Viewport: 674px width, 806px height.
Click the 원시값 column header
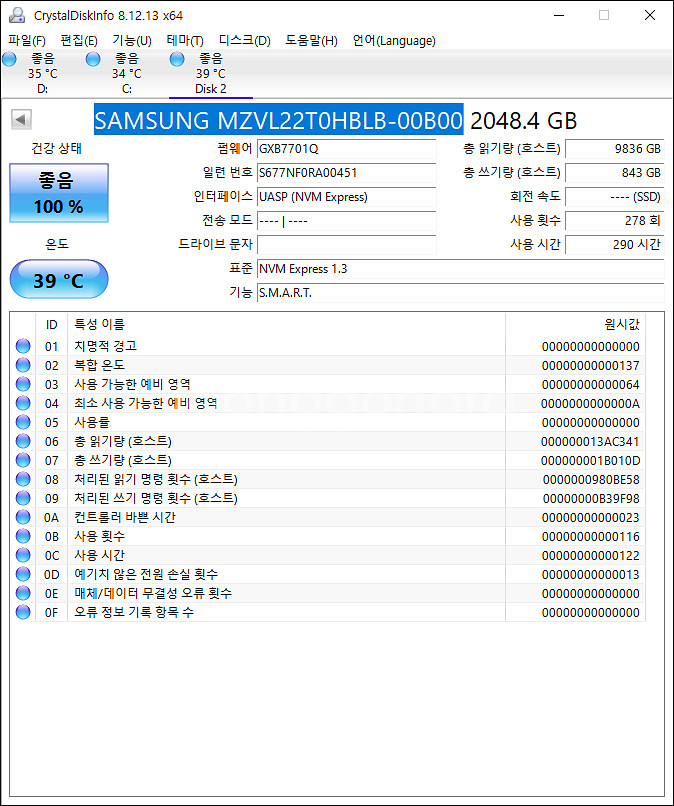[575, 324]
